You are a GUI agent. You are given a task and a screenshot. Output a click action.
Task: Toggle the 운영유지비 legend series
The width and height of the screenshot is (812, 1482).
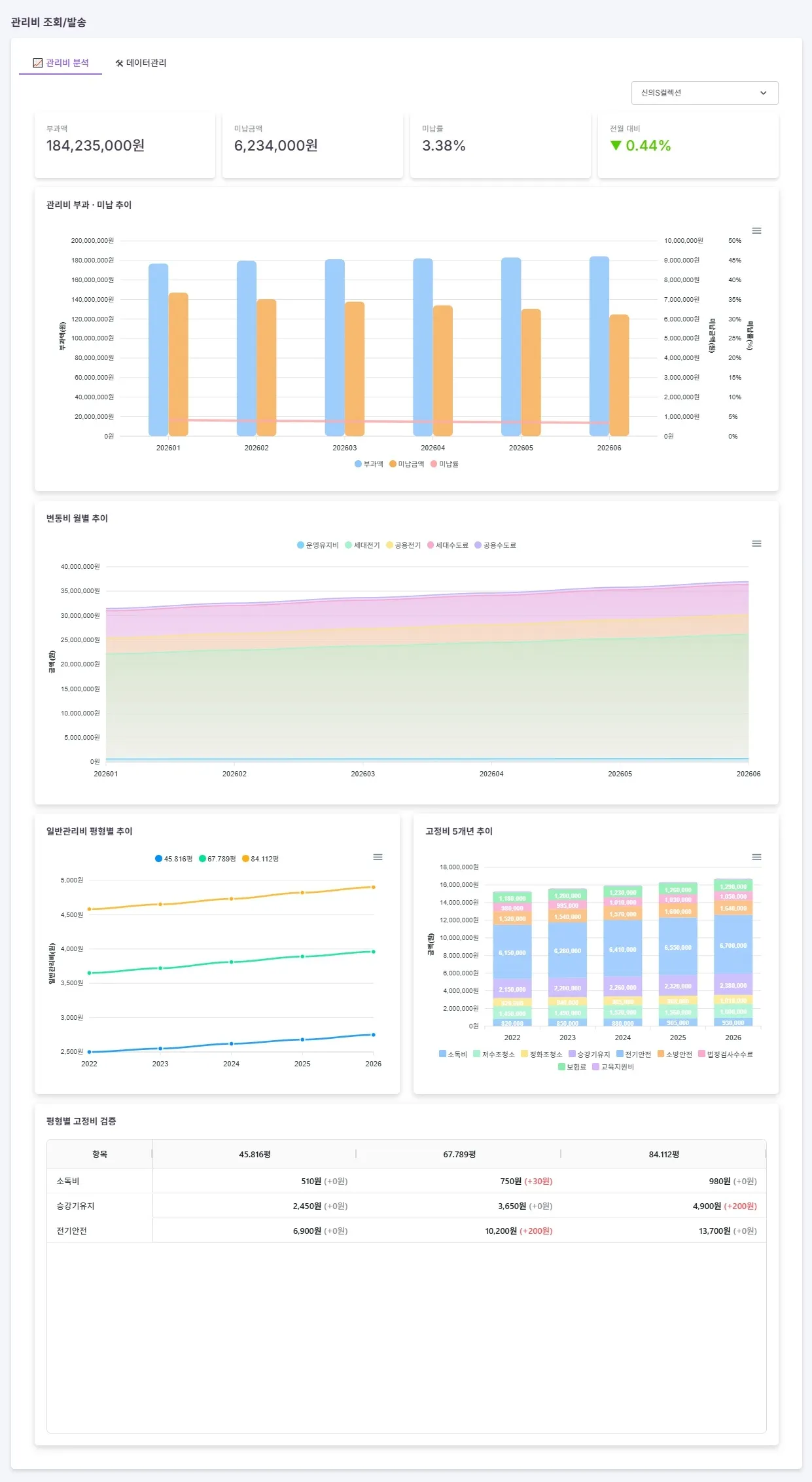point(318,545)
